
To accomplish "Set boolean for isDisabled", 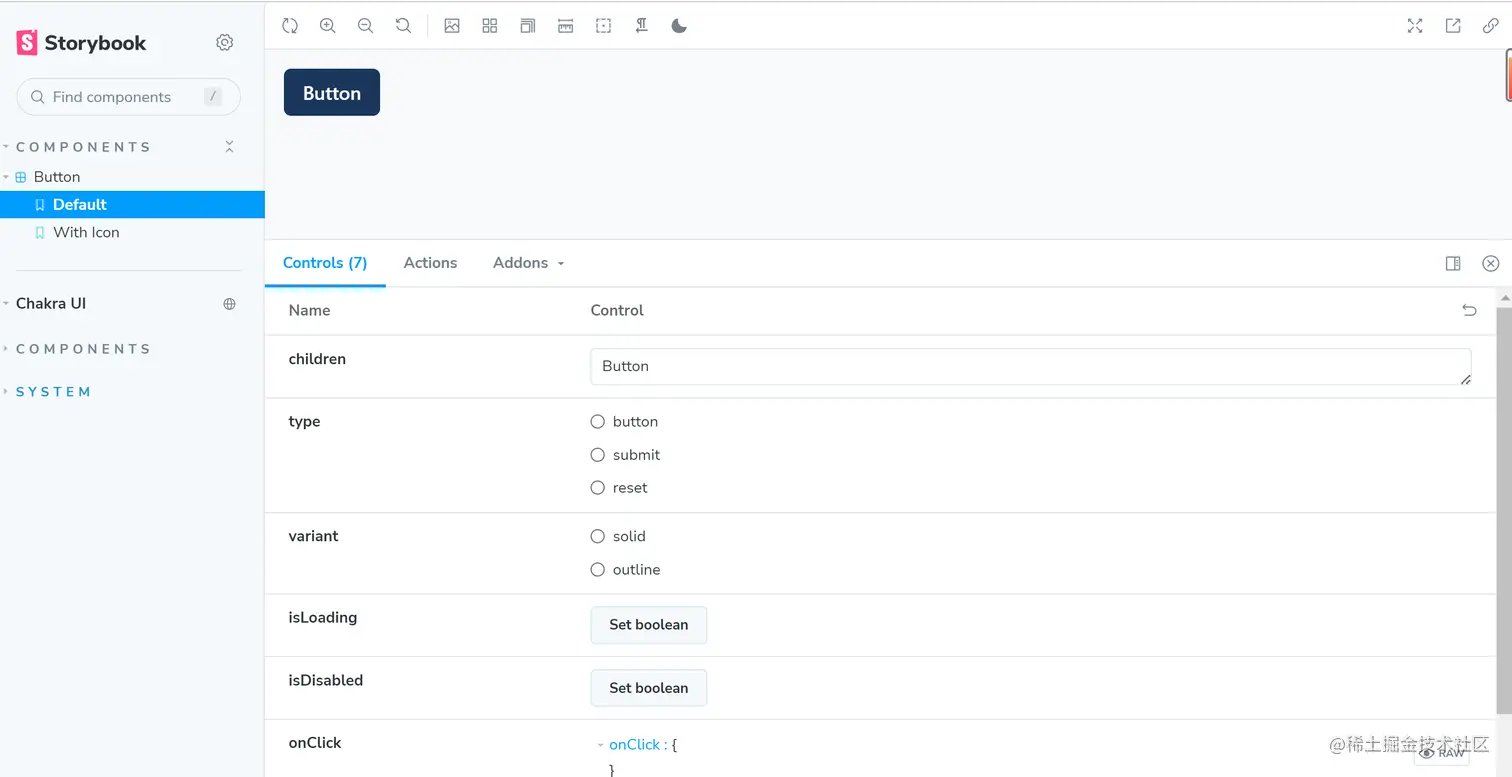I will (x=649, y=688).
